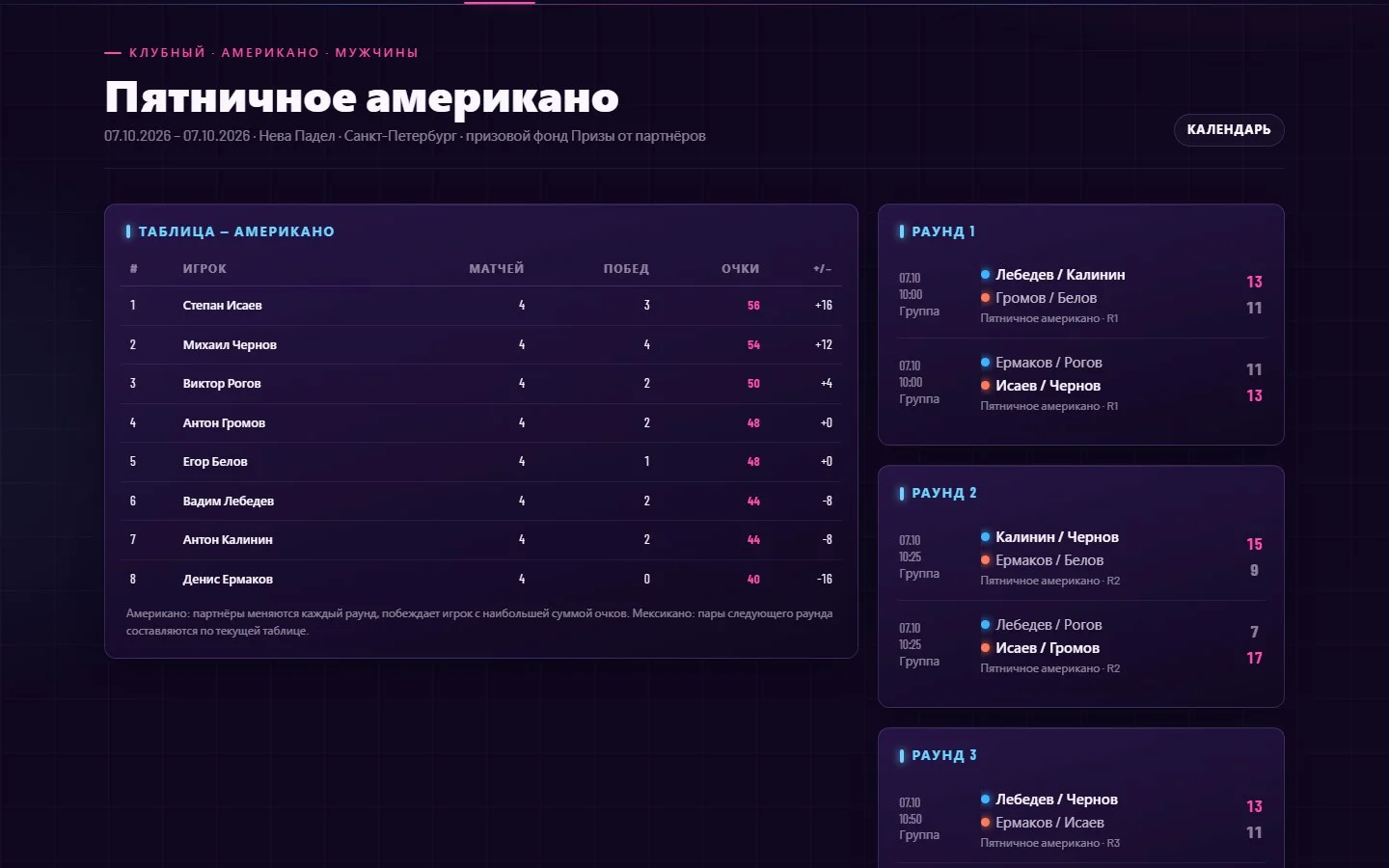Click score 9 of Ермаков / Белов
Image resolution: width=1389 pixels, height=868 pixels.
(1254, 570)
